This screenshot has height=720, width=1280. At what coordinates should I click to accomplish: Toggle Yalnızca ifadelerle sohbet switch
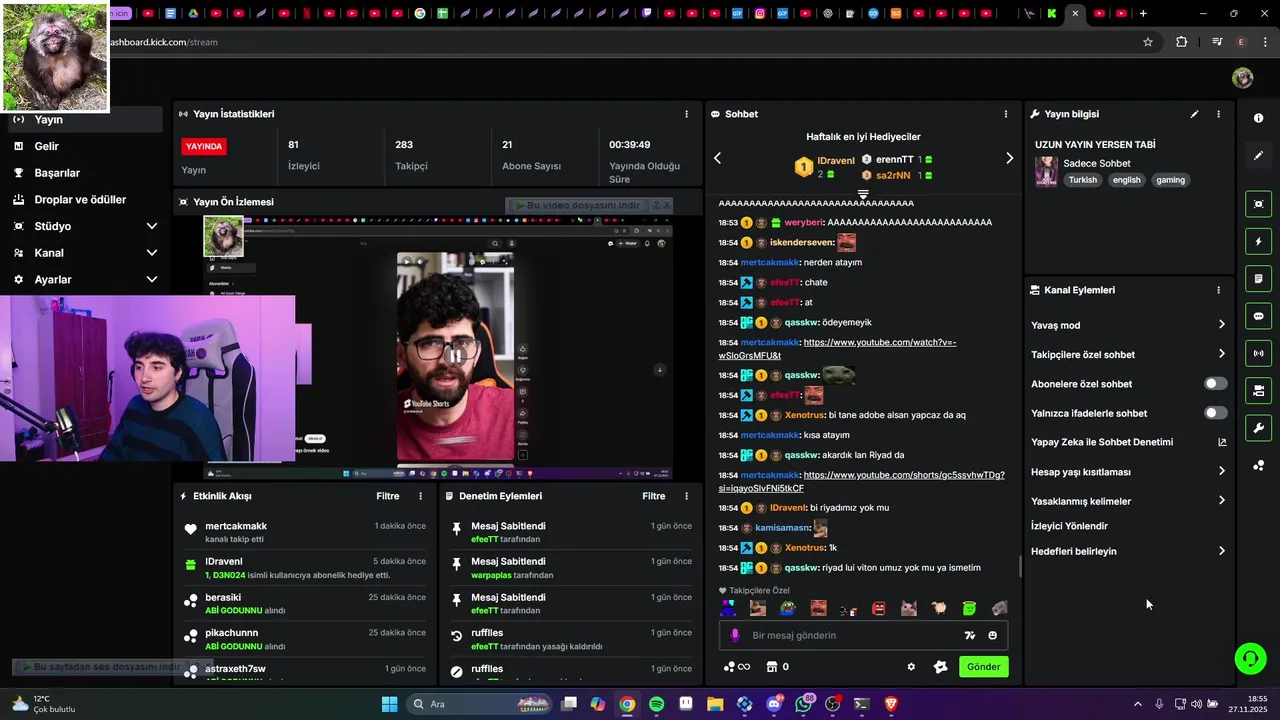point(1215,413)
